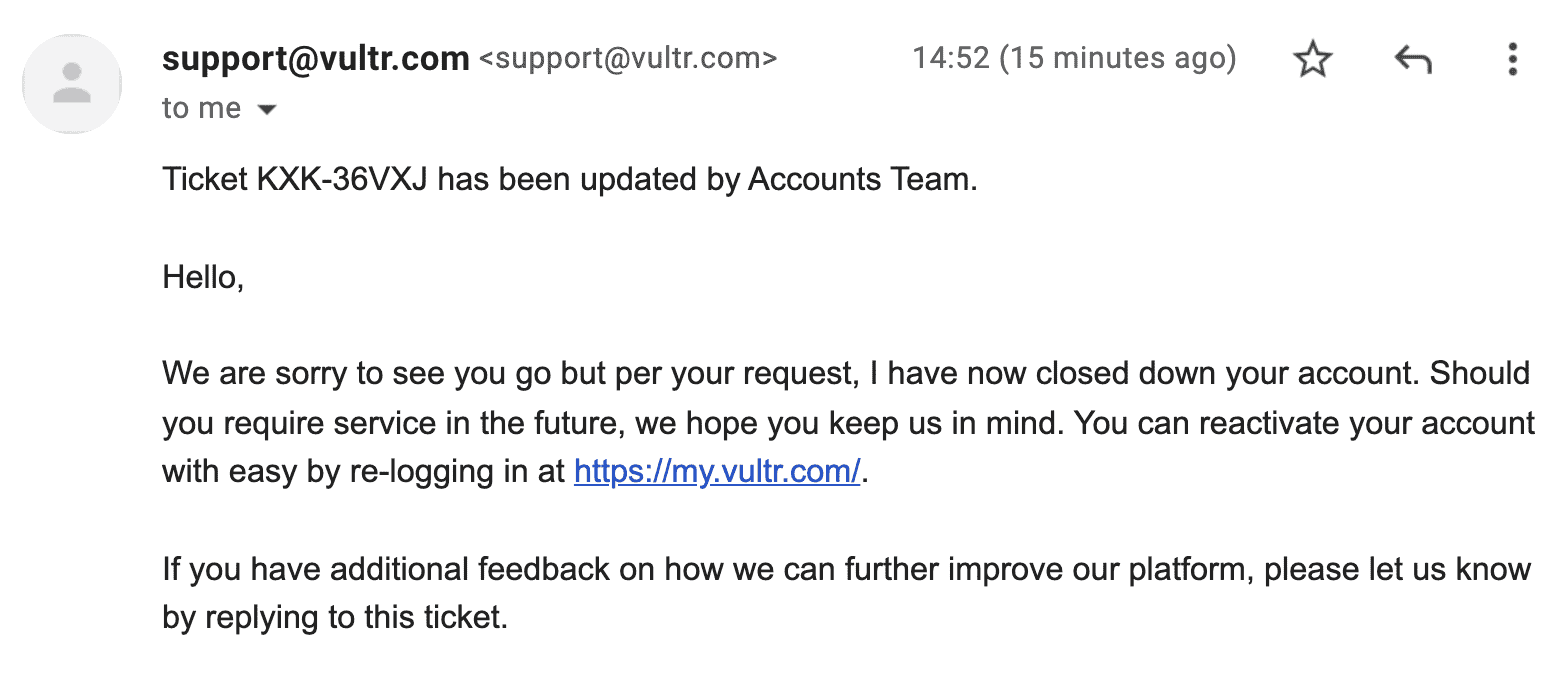
Task: Star this email from support@vultr.com
Action: 1312,60
